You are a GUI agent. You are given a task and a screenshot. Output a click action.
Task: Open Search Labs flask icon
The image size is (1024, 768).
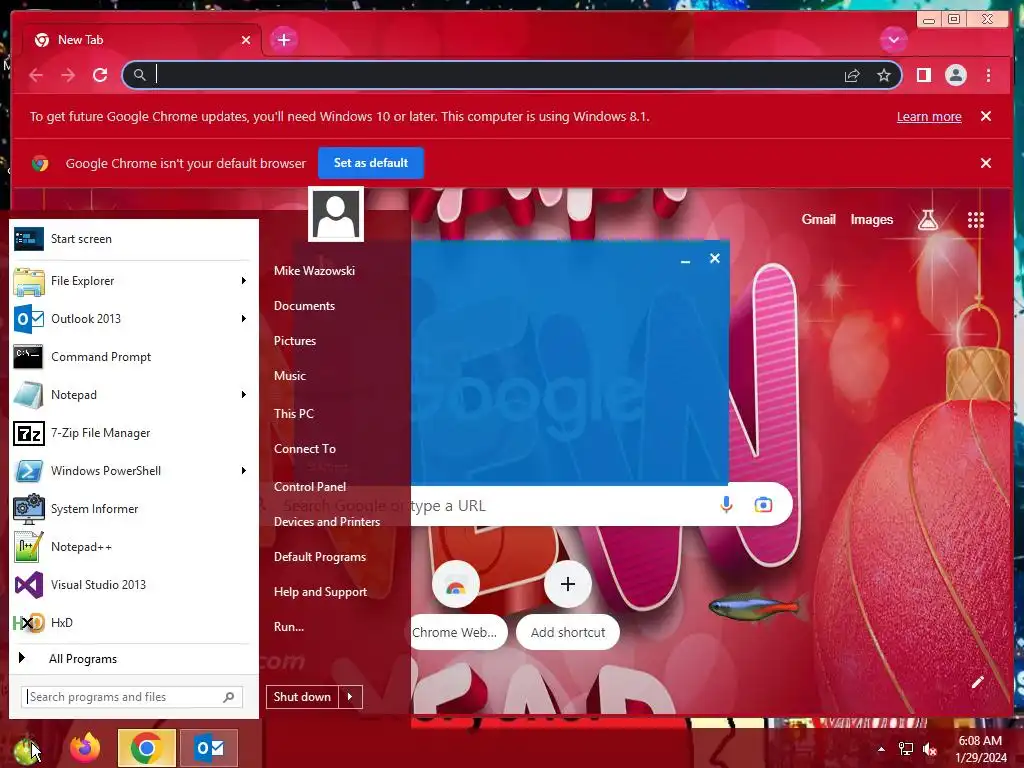point(927,220)
